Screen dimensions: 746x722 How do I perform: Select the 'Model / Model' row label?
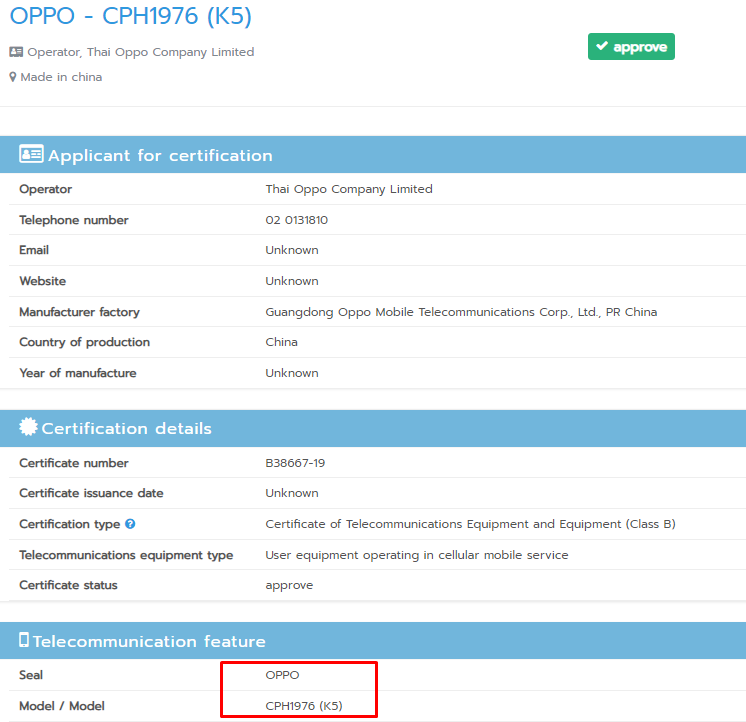[x=62, y=706]
